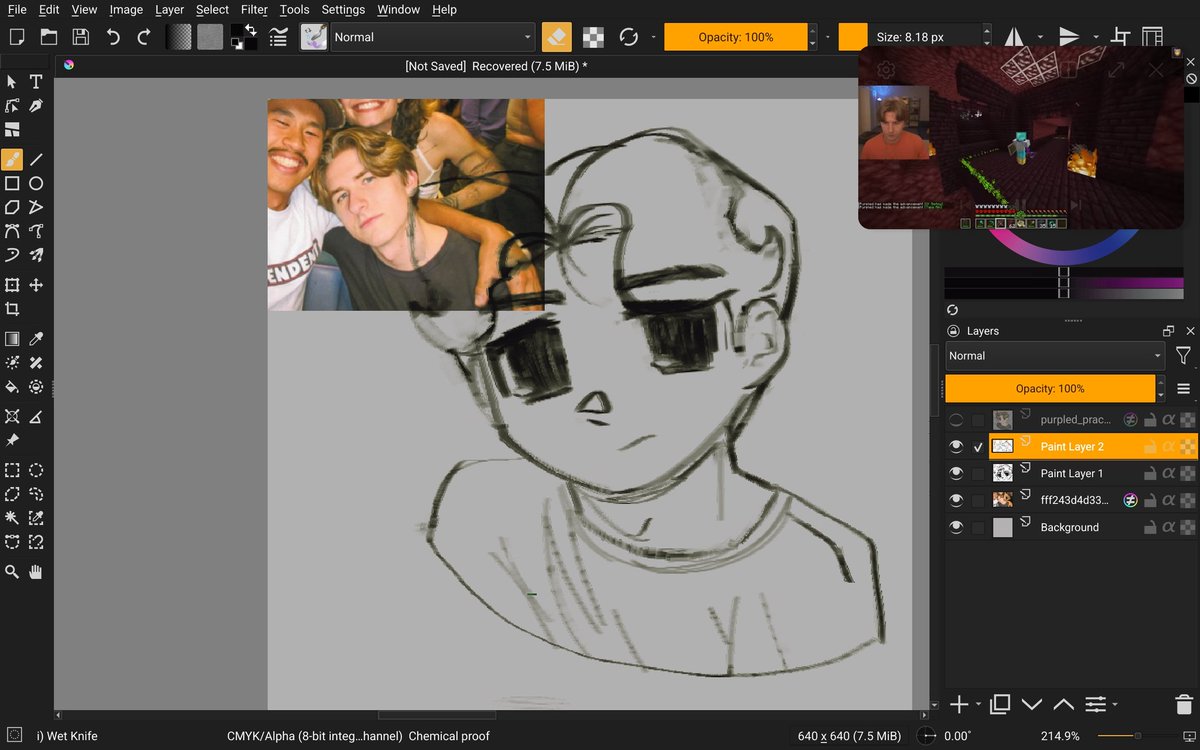Open the Settings menu
This screenshot has height=750, width=1200.
343,9
